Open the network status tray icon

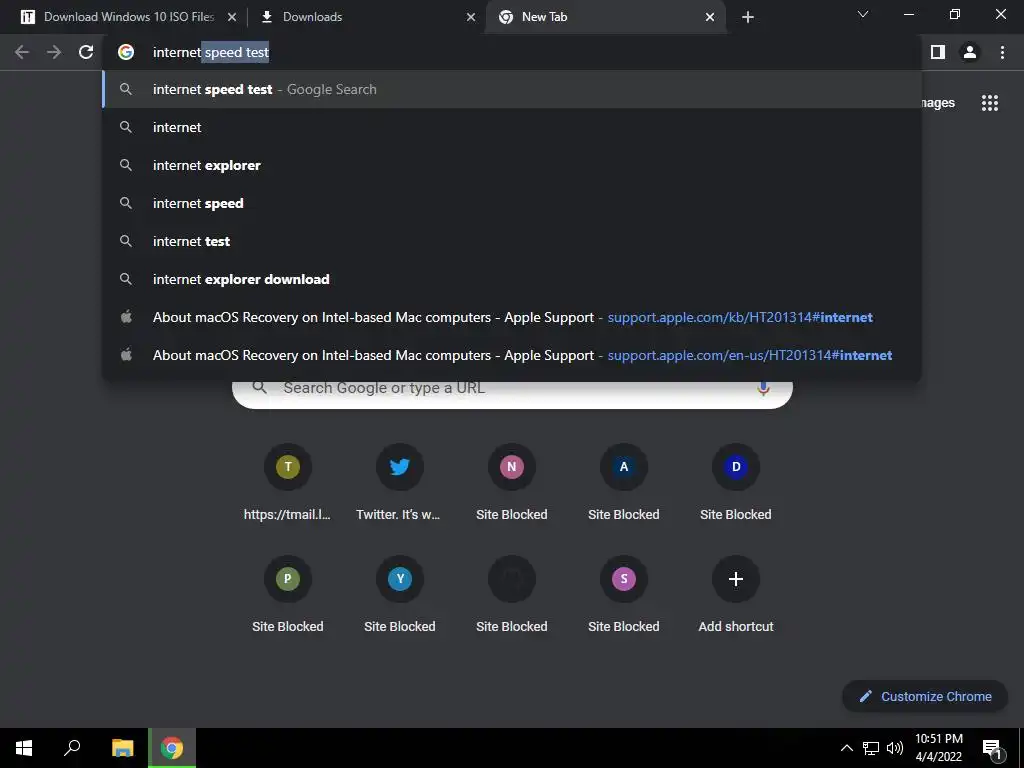click(871, 748)
